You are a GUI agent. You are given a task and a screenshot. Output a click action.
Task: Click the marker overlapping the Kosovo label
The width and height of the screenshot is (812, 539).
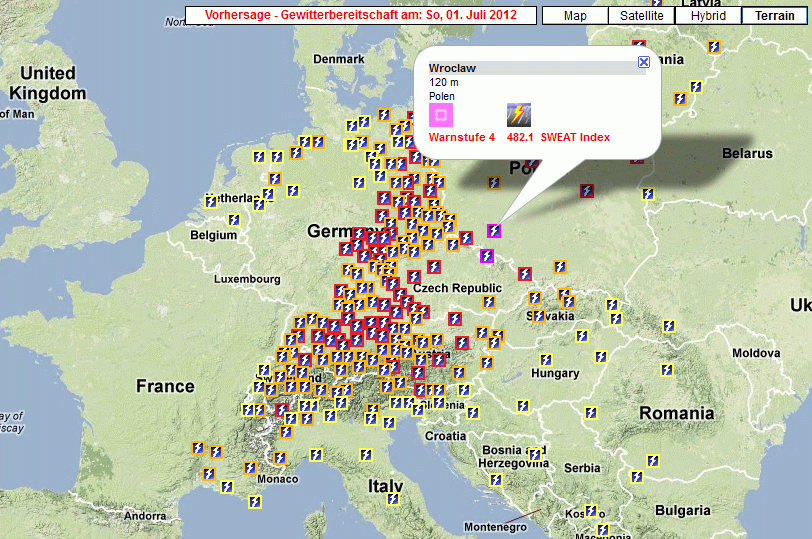pyautogui.click(x=591, y=511)
